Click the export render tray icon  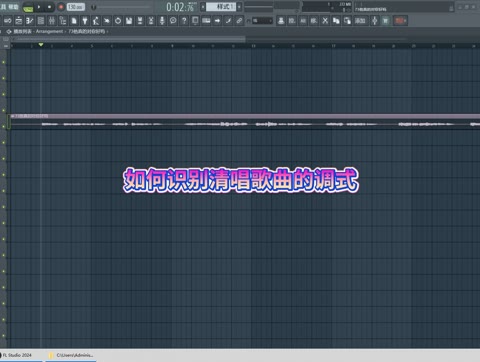[x=140, y=21]
